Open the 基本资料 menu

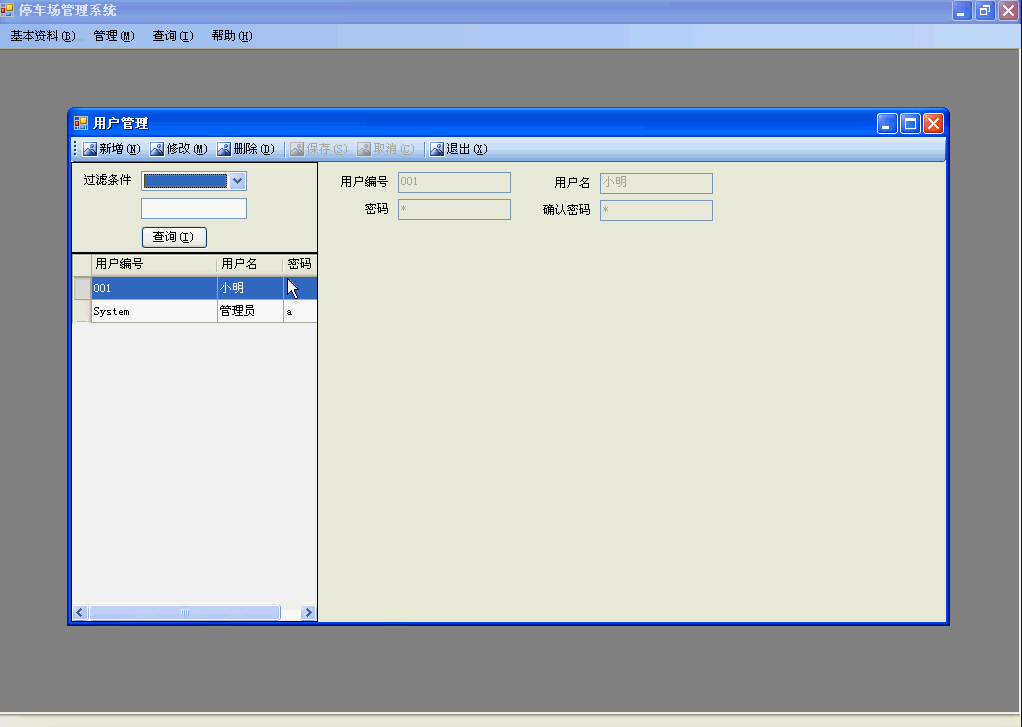click(42, 36)
